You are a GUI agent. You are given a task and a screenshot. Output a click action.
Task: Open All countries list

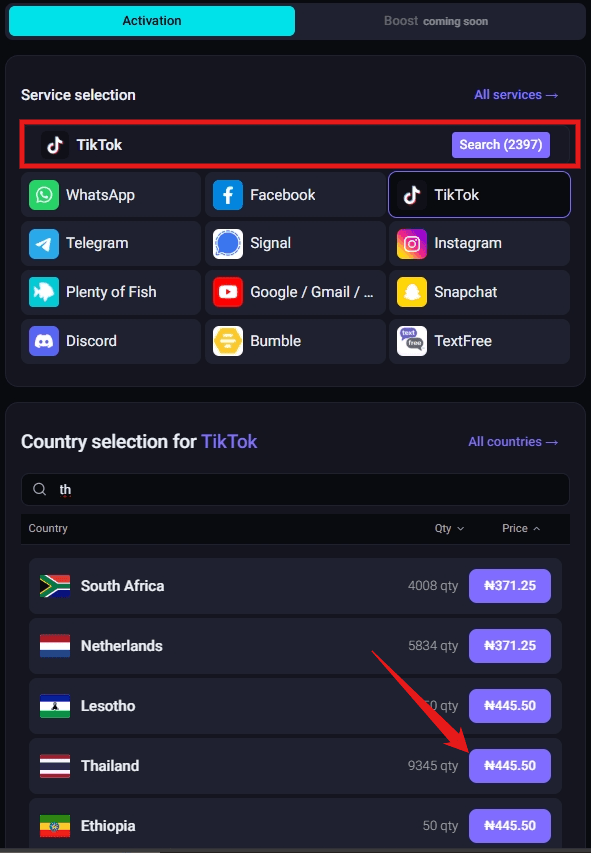tap(513, 441)
